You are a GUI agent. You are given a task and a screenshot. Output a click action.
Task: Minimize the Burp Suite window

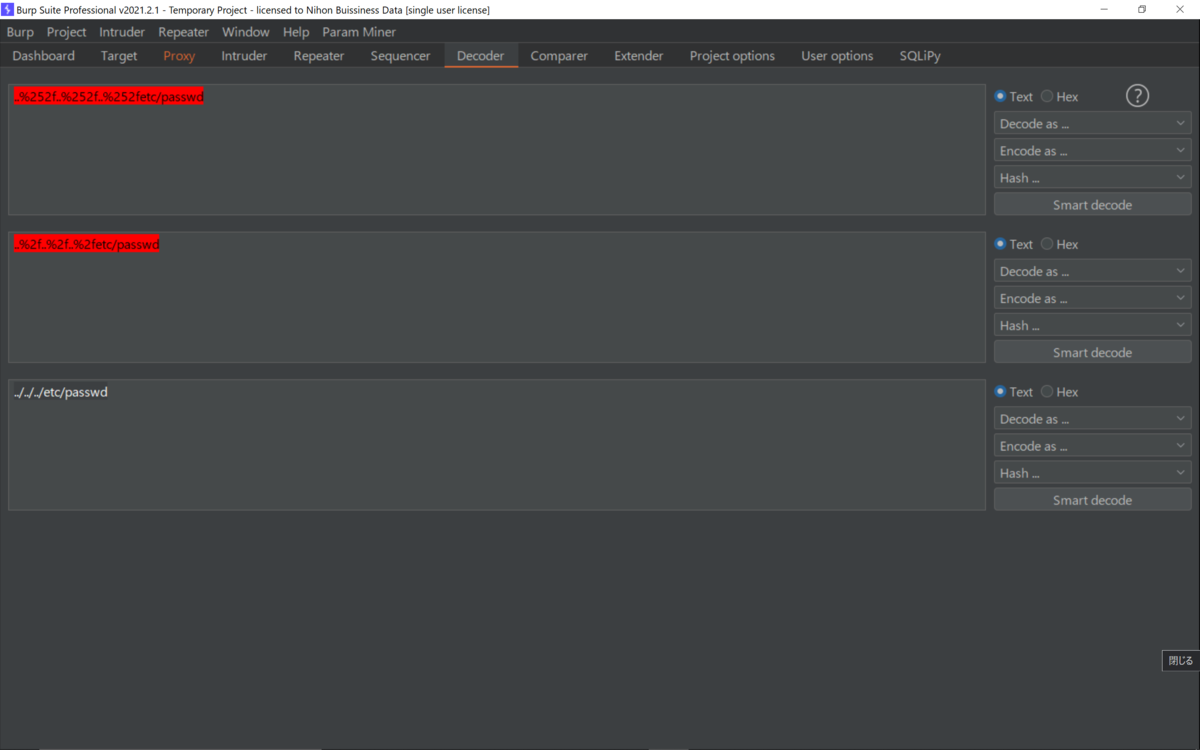(x=1104, y=9)
